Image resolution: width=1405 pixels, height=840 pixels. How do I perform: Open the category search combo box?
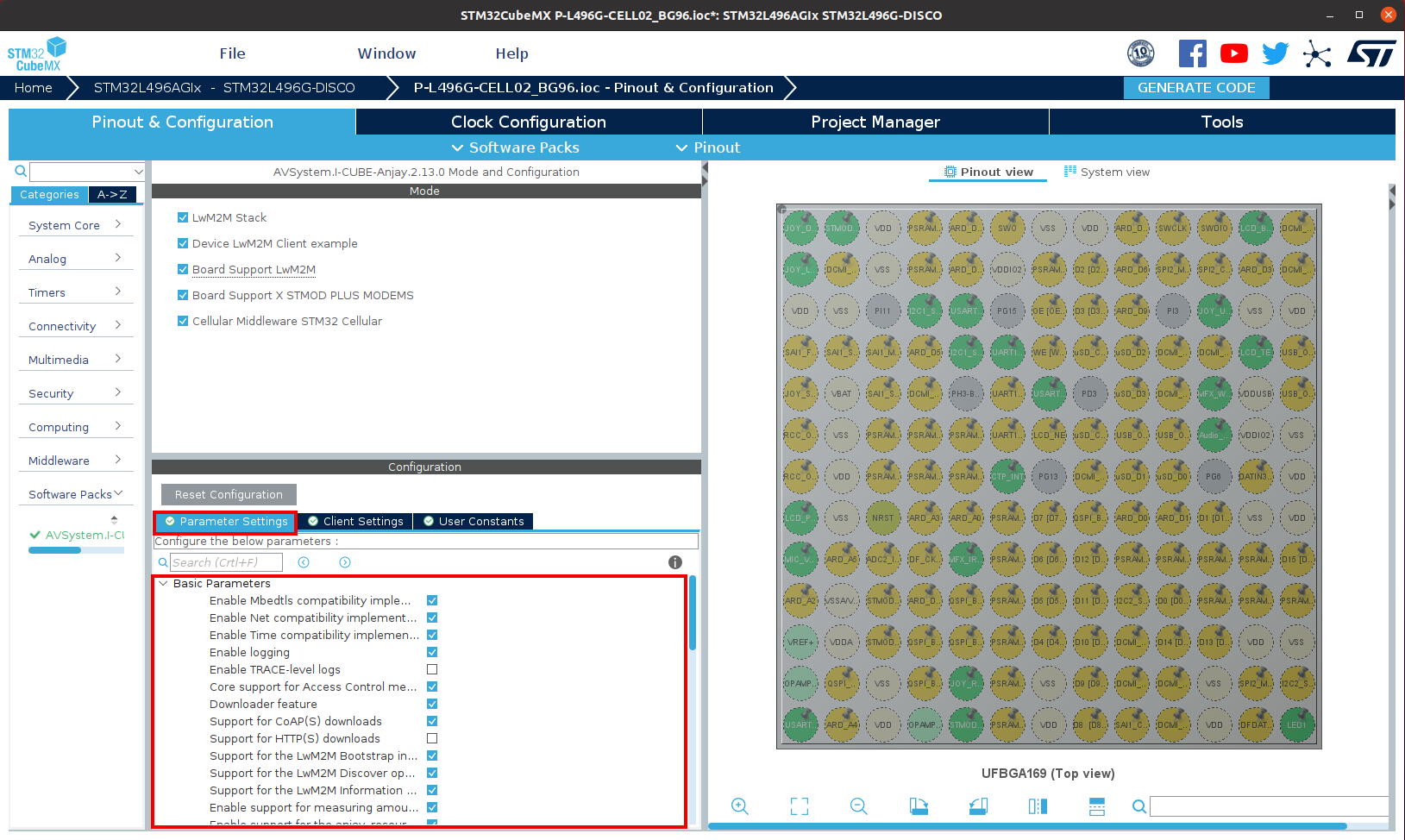pyautogui.click(x=87, y=171)
